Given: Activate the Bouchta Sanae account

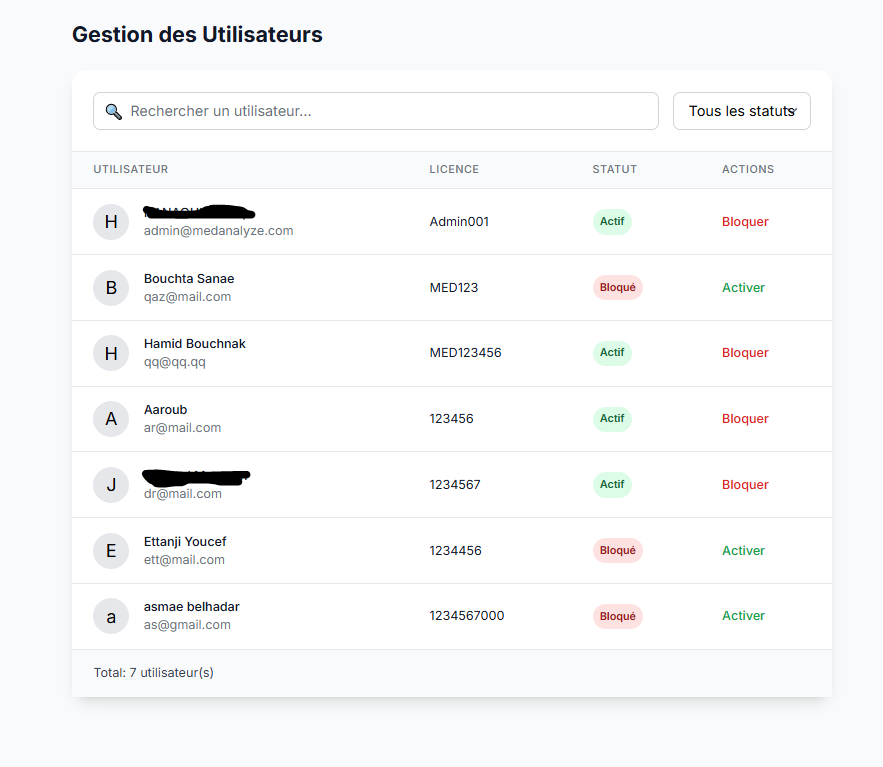Looking at the screenshot, I should [743, 288].
